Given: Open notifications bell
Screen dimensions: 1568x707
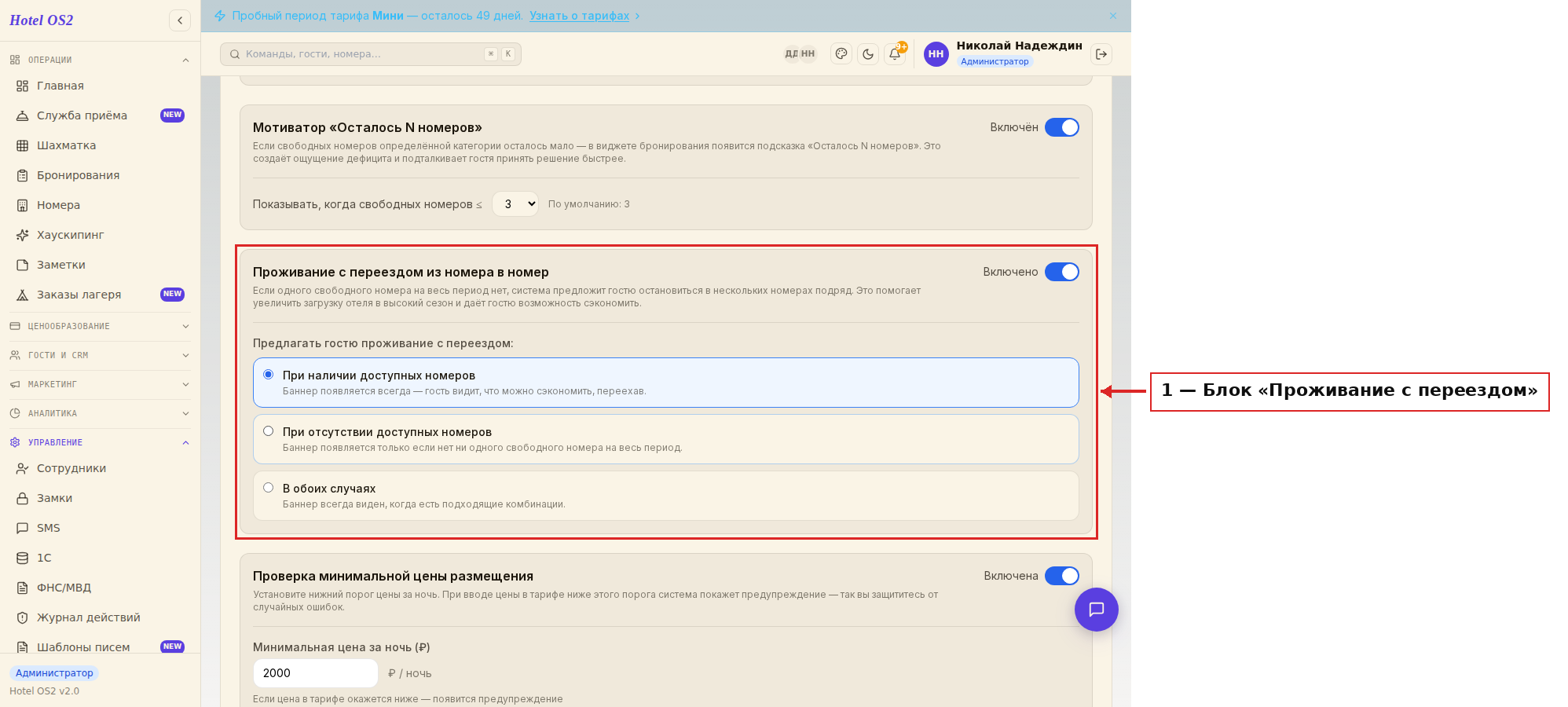Looking at the screenshot, I should point(895,54).
